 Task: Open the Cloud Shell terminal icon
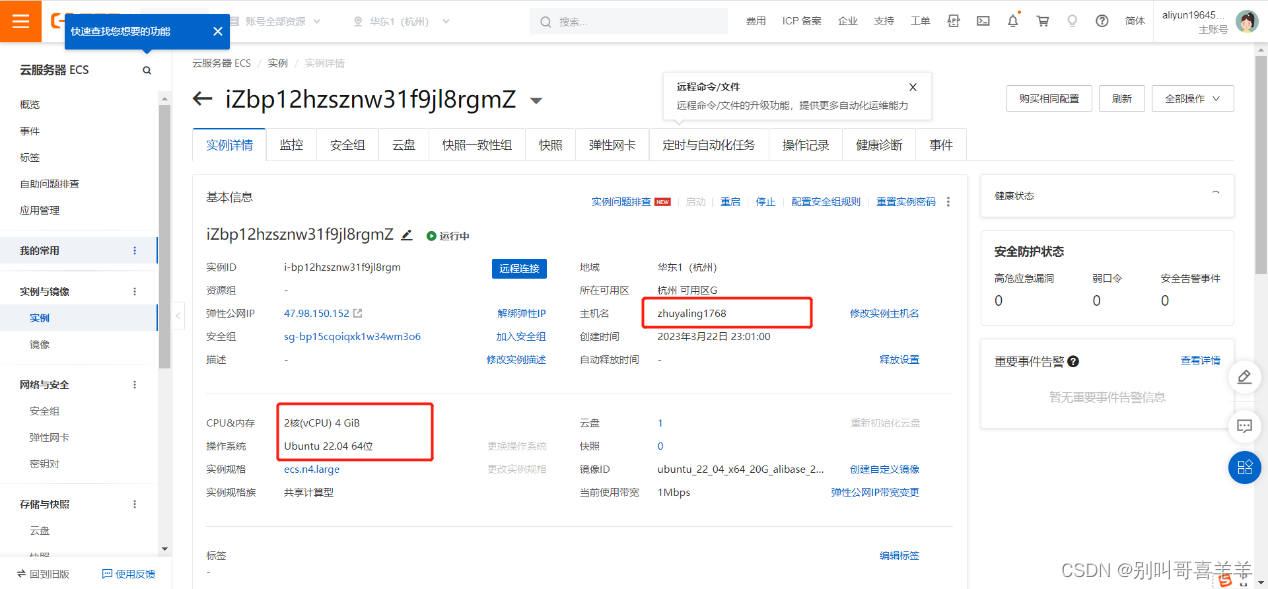983,21
